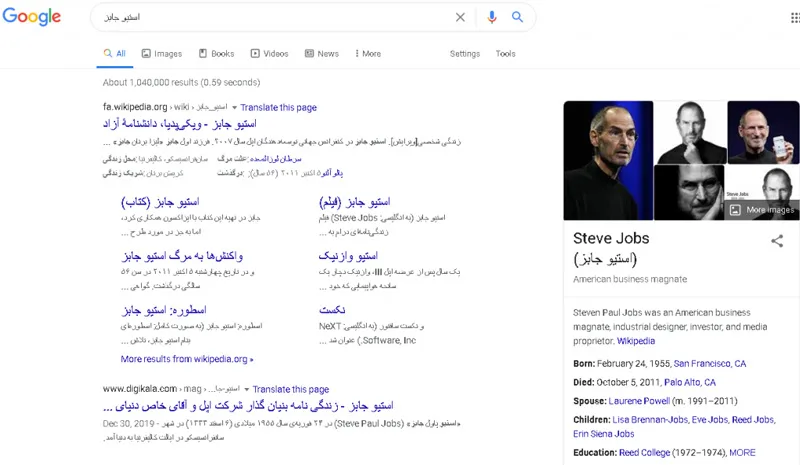Image resolution: width=800 pixels, height=465 pixels.
Task: Open search Tools
Action: [506, 54]
